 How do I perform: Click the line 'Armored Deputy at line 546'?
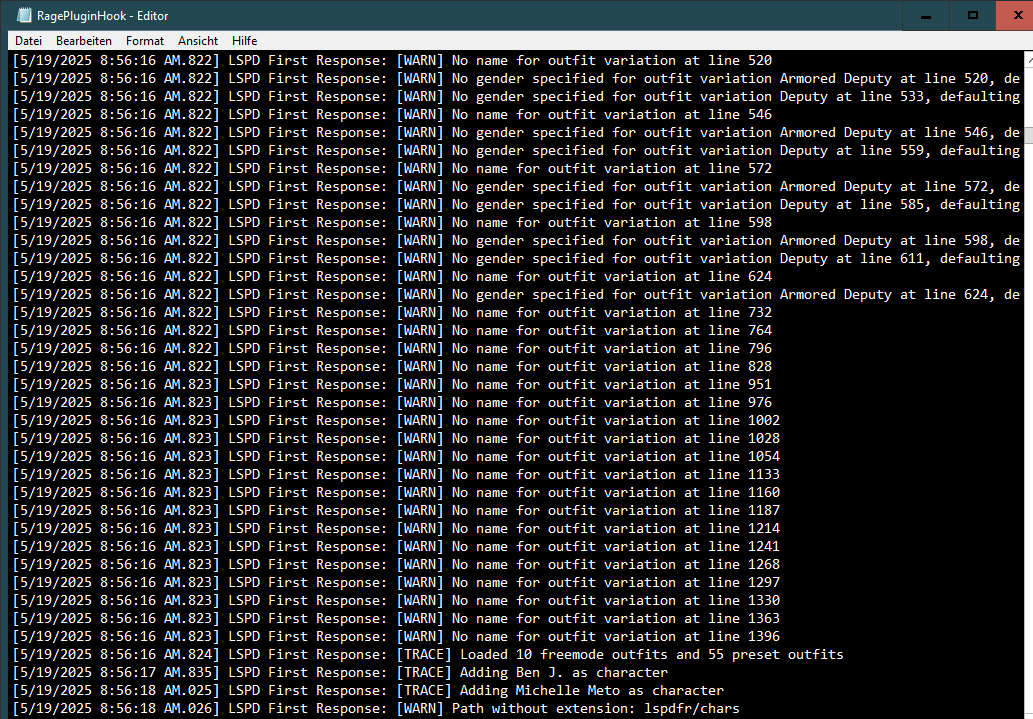pyautogui.click(x=516, y=132)
